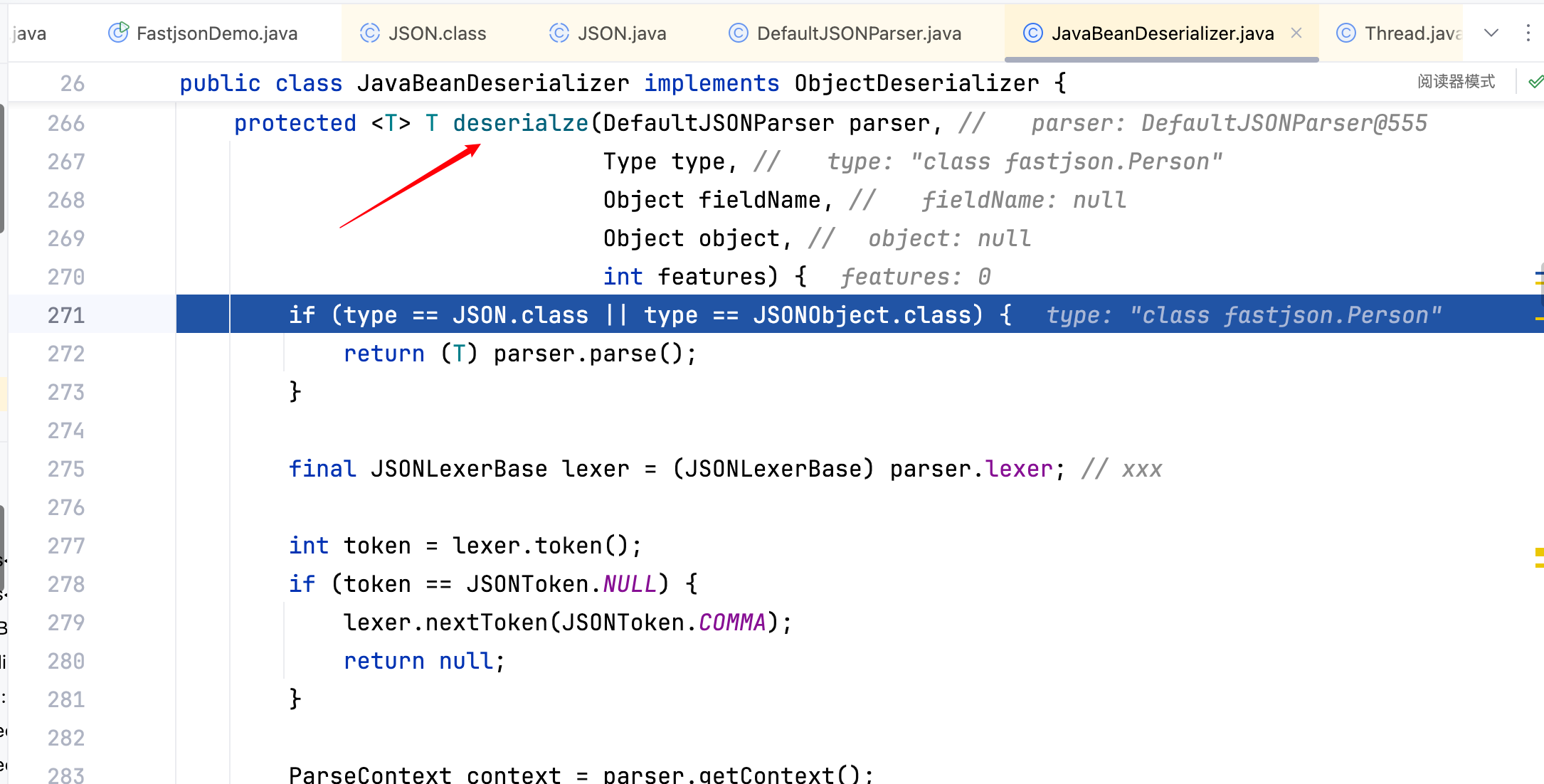Click the yellow warning stripe marker
Viewport: 1544px width, 784px height.
[1539, 553]
